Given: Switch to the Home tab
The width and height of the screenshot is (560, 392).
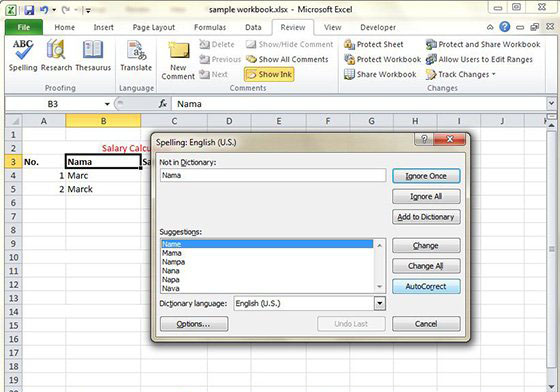Looking at the screenshot, I should pos(65,27).
